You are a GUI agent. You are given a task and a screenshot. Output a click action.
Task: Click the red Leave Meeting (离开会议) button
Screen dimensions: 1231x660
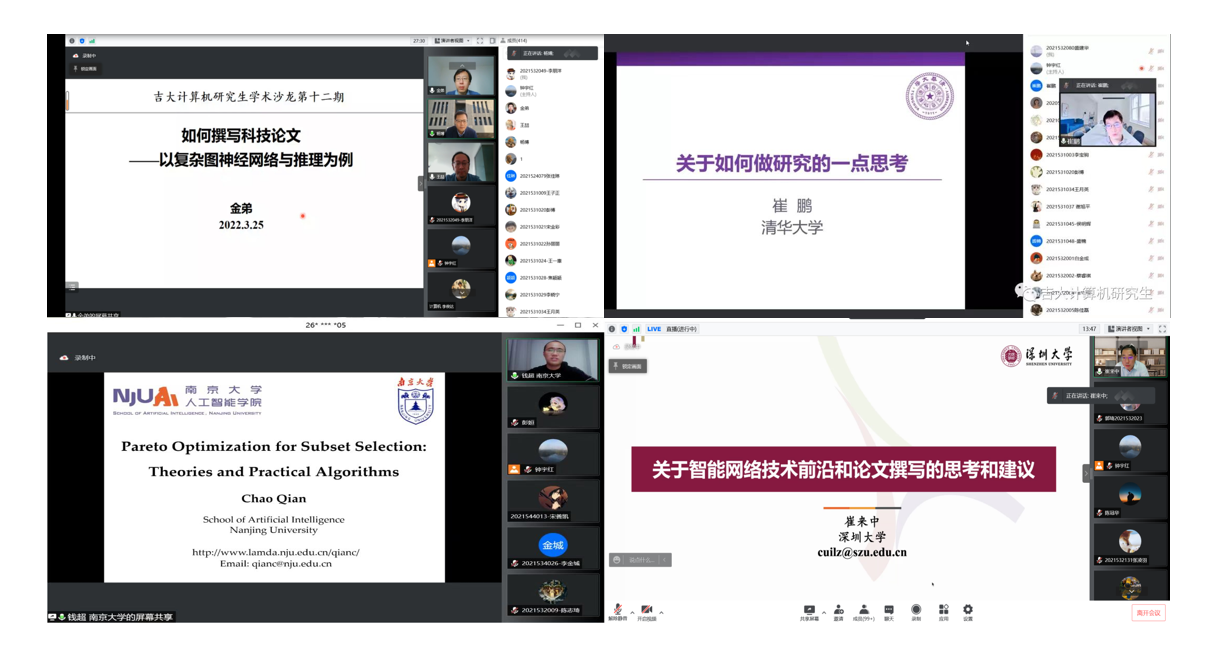click(1148, 613)
